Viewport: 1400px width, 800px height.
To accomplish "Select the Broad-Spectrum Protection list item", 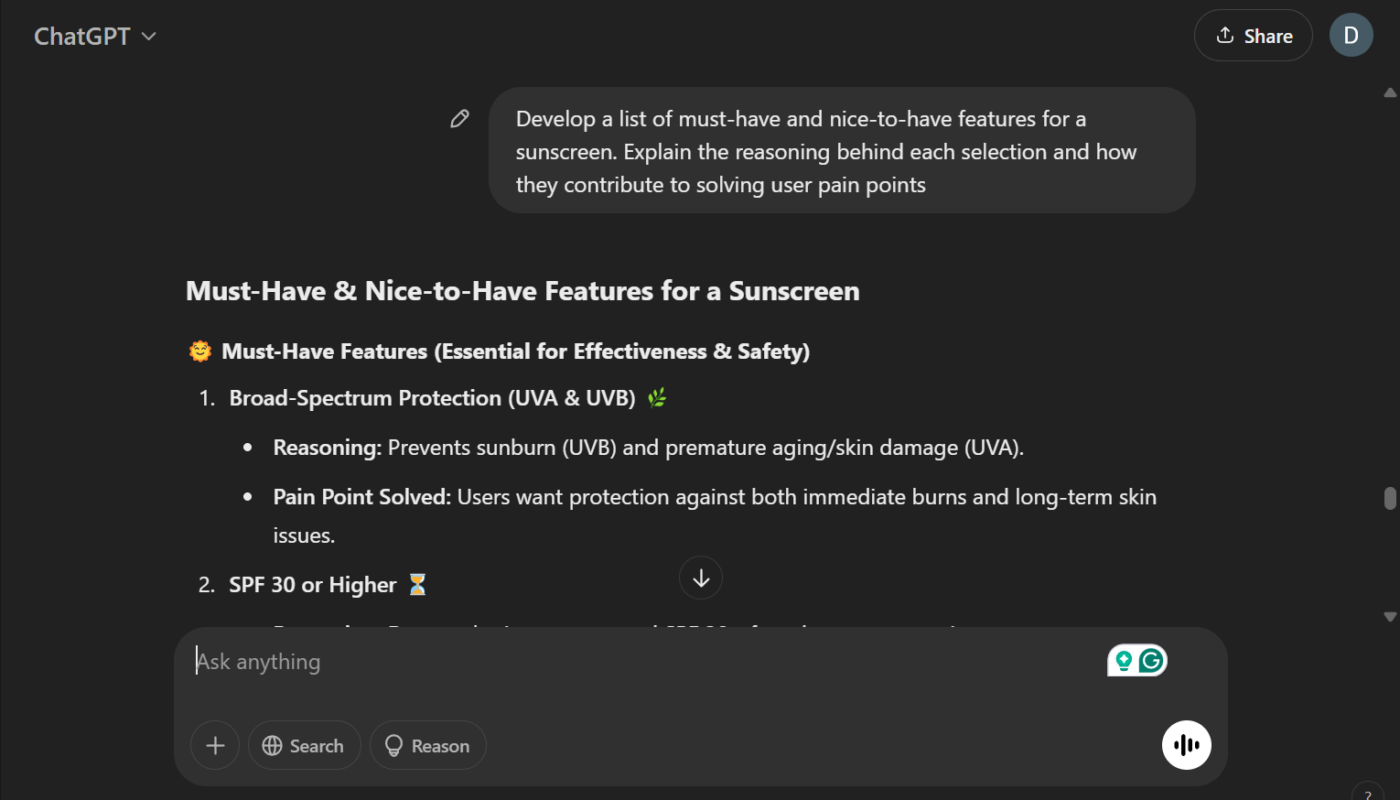I will pyautogui.click(x=432, y=398).
